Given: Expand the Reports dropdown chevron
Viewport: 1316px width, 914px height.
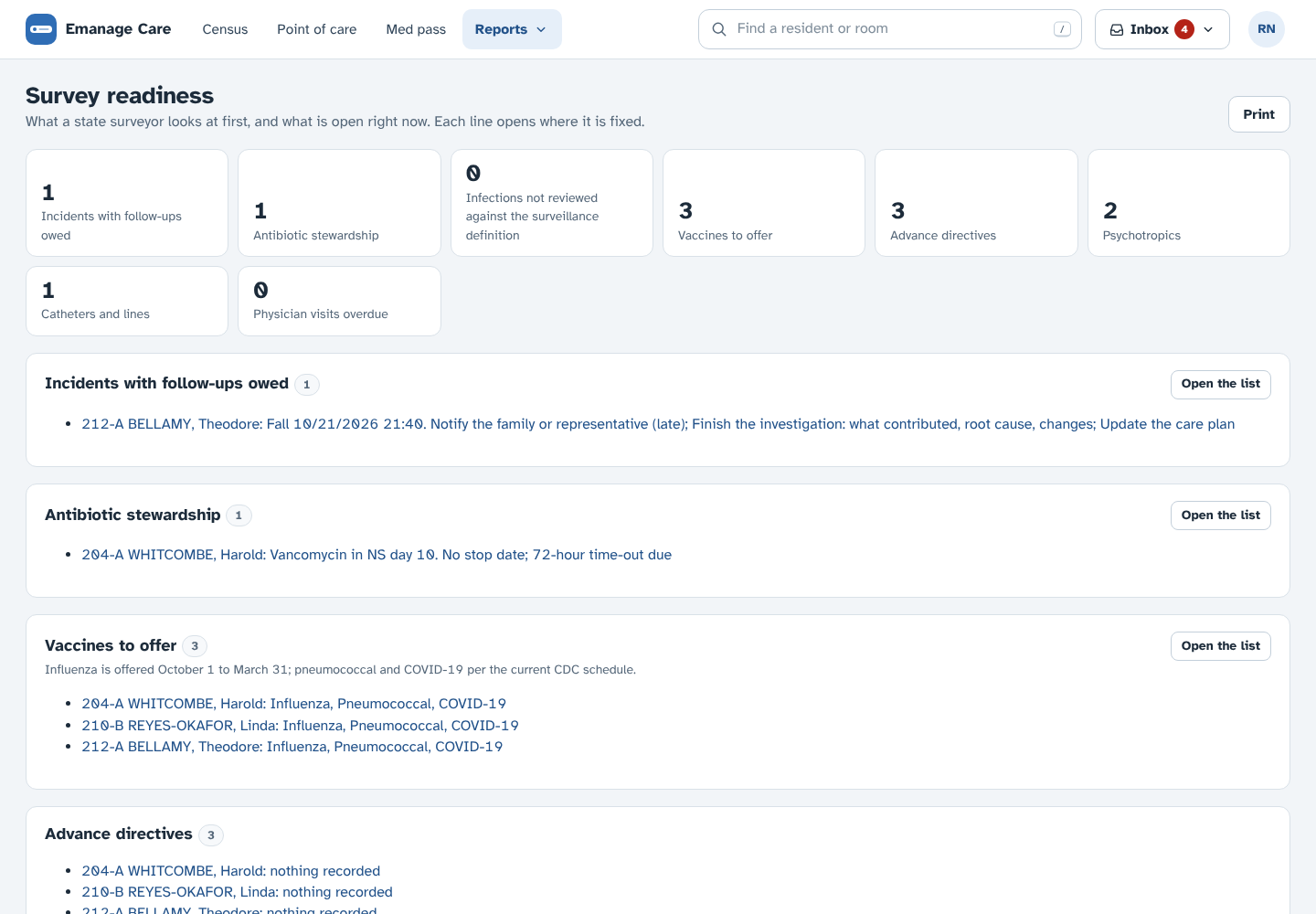Looking at the screenshot, I should (x=541, y=29).
